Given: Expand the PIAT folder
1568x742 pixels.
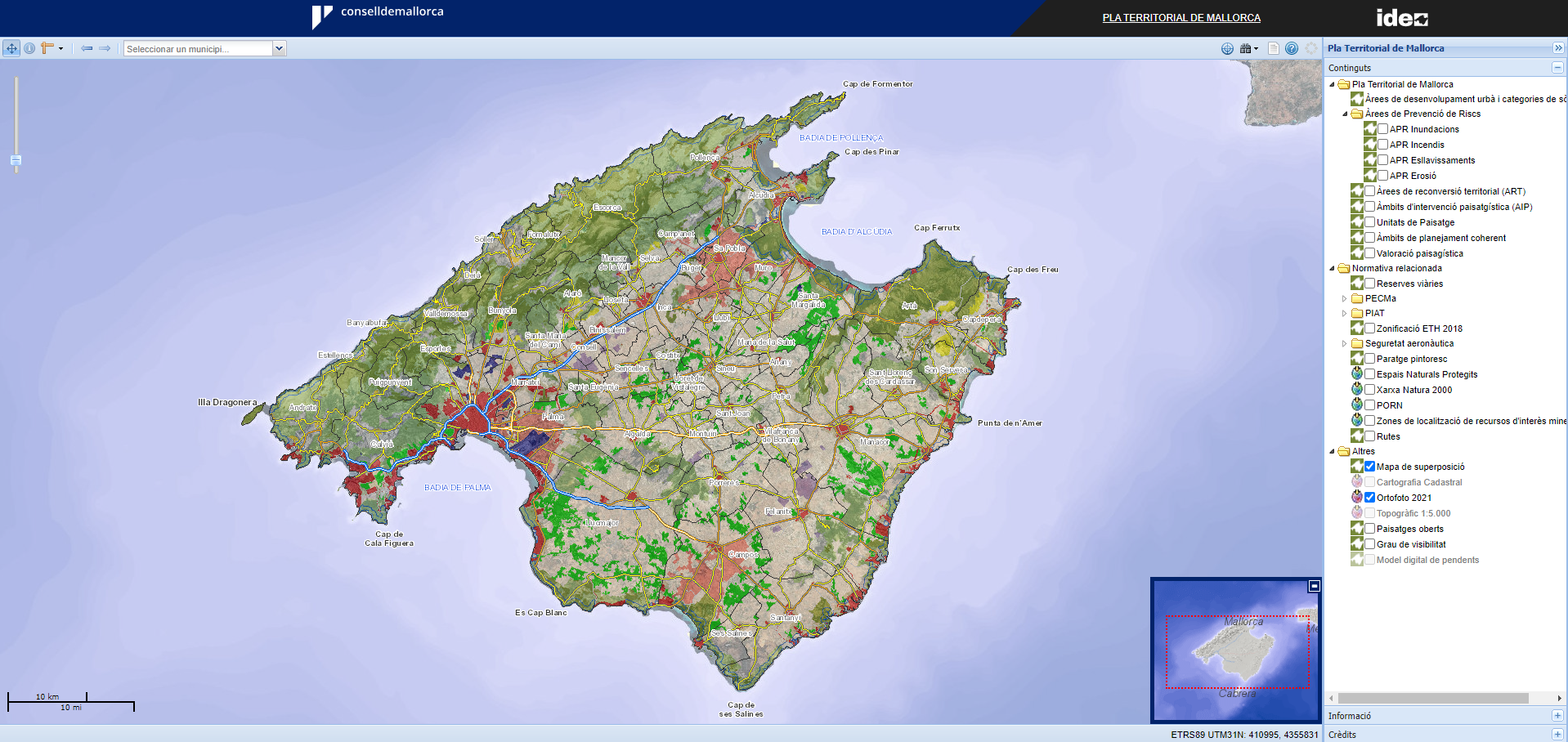Looking at the screenshot, I should [x=1345, y=313].
